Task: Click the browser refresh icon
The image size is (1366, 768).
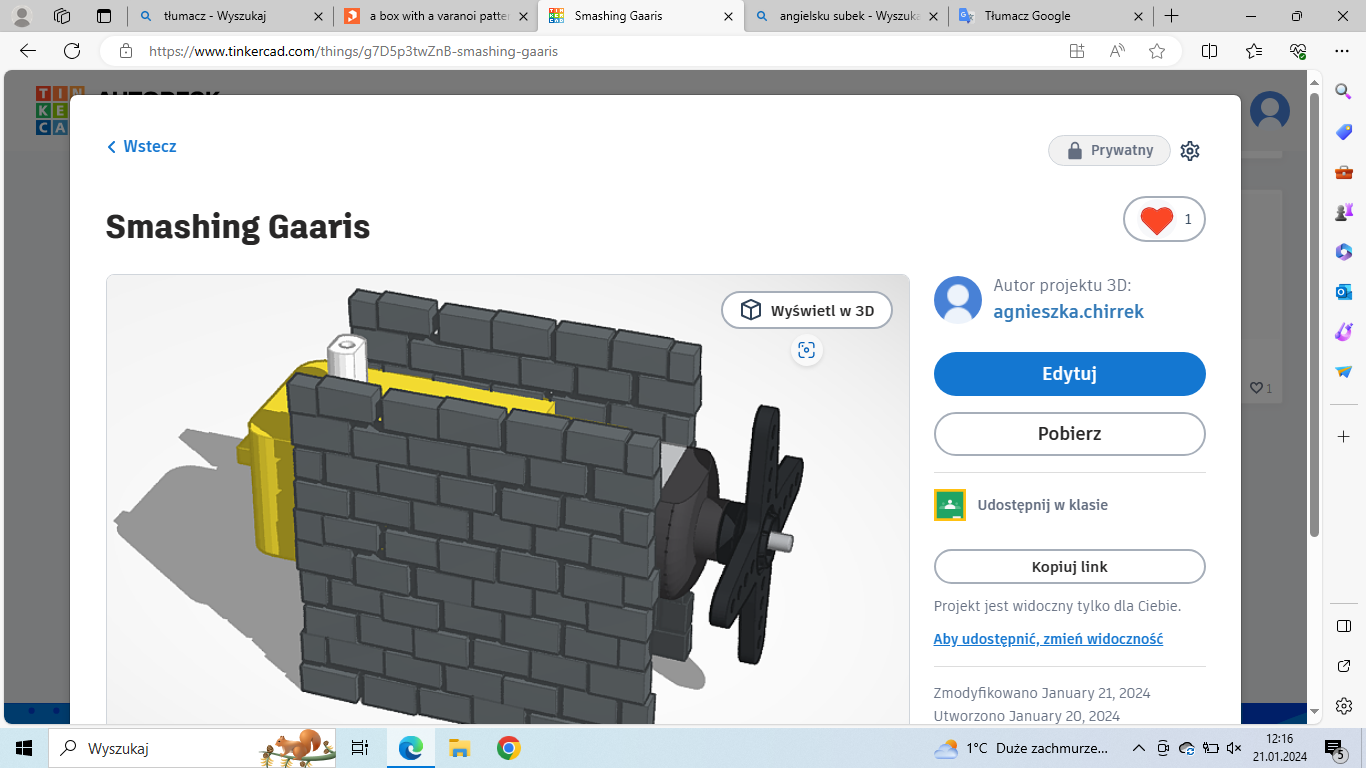Action: [72, 51]
